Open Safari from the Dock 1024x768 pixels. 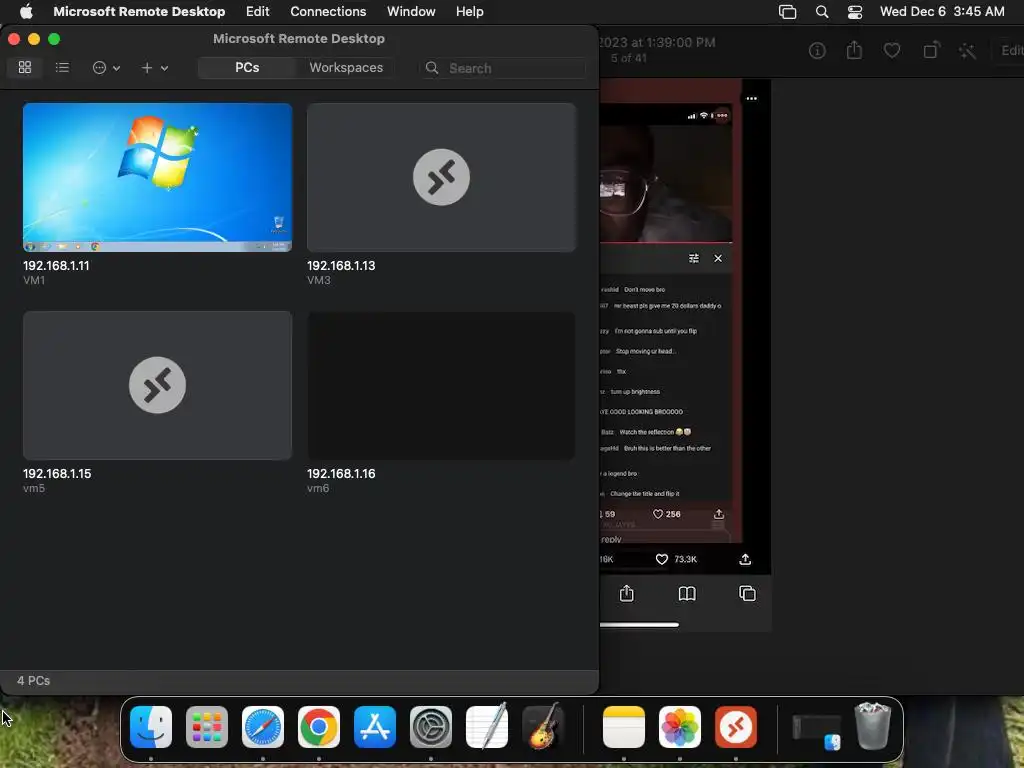[263, 727]
